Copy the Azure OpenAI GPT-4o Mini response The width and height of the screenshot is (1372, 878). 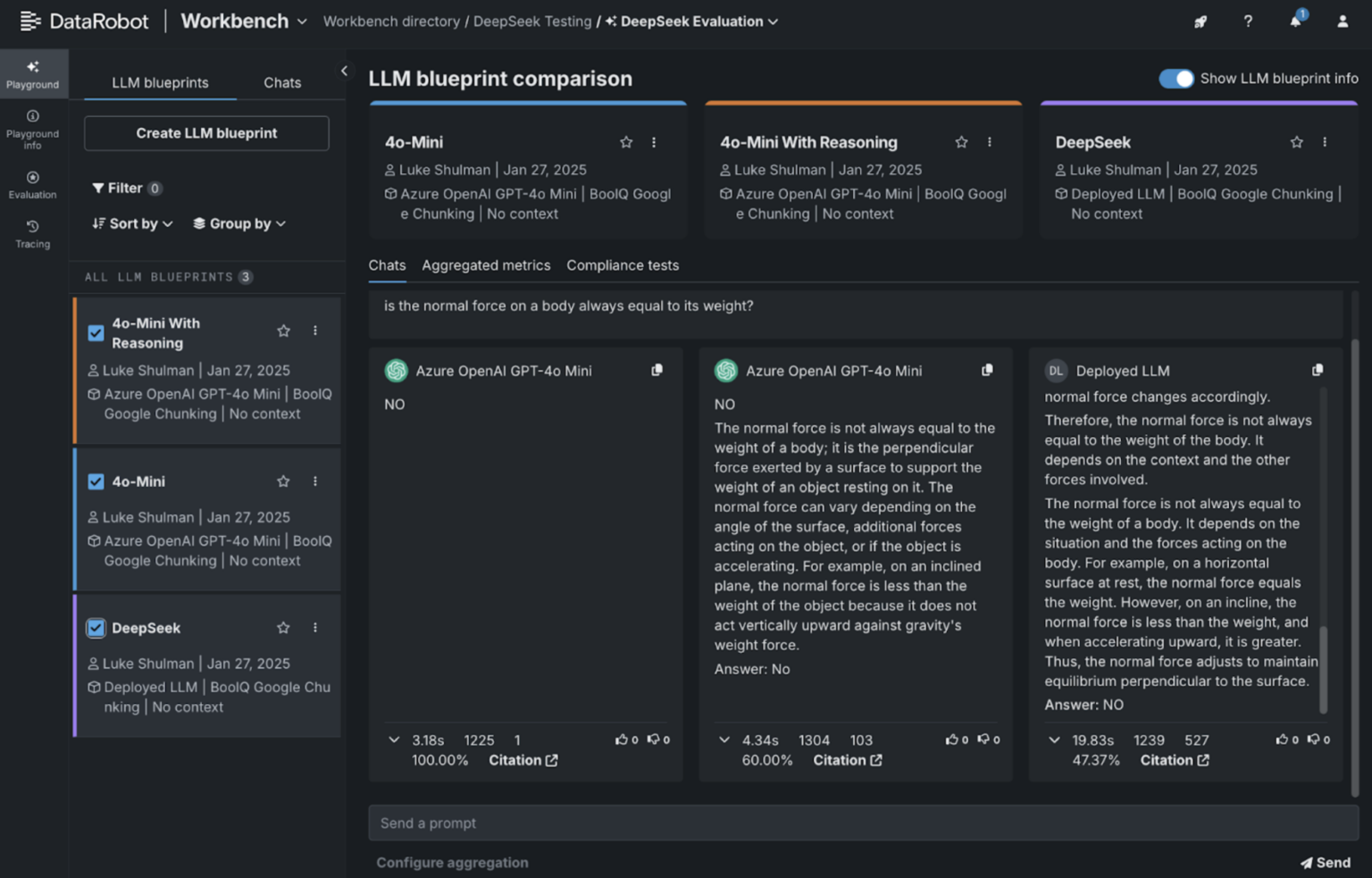coord(657,370)
